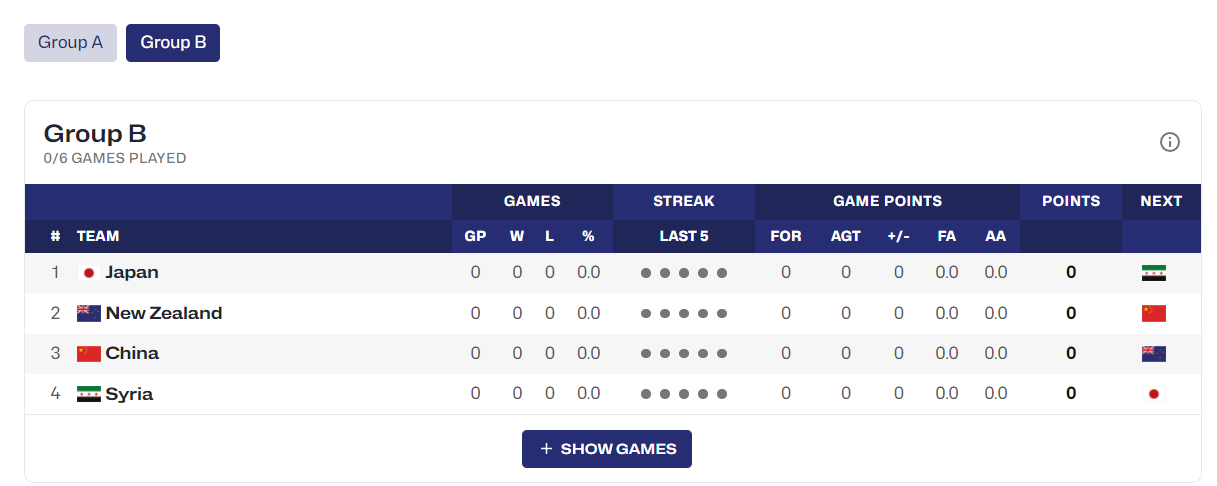
Task: Click Japan's last 5 streak dots
Action: coord(684,273)
